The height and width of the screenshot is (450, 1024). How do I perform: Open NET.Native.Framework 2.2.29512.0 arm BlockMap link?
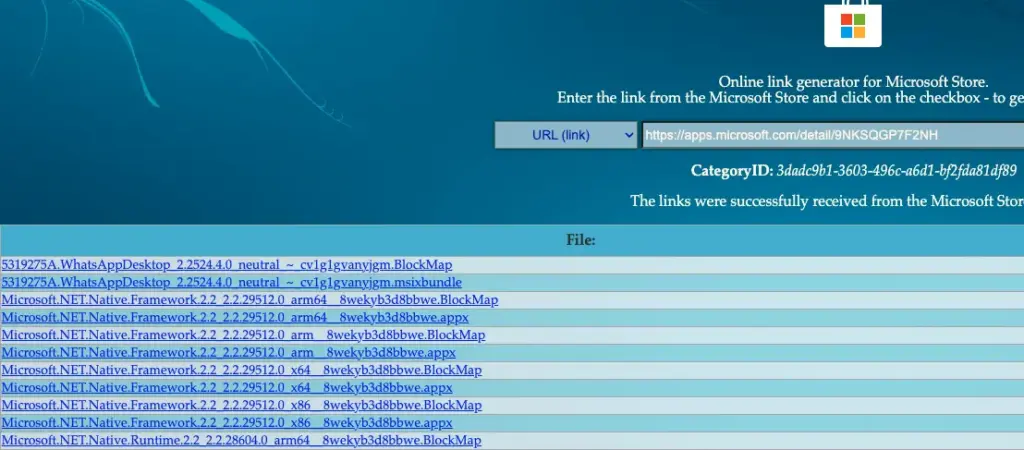(243, 336)
